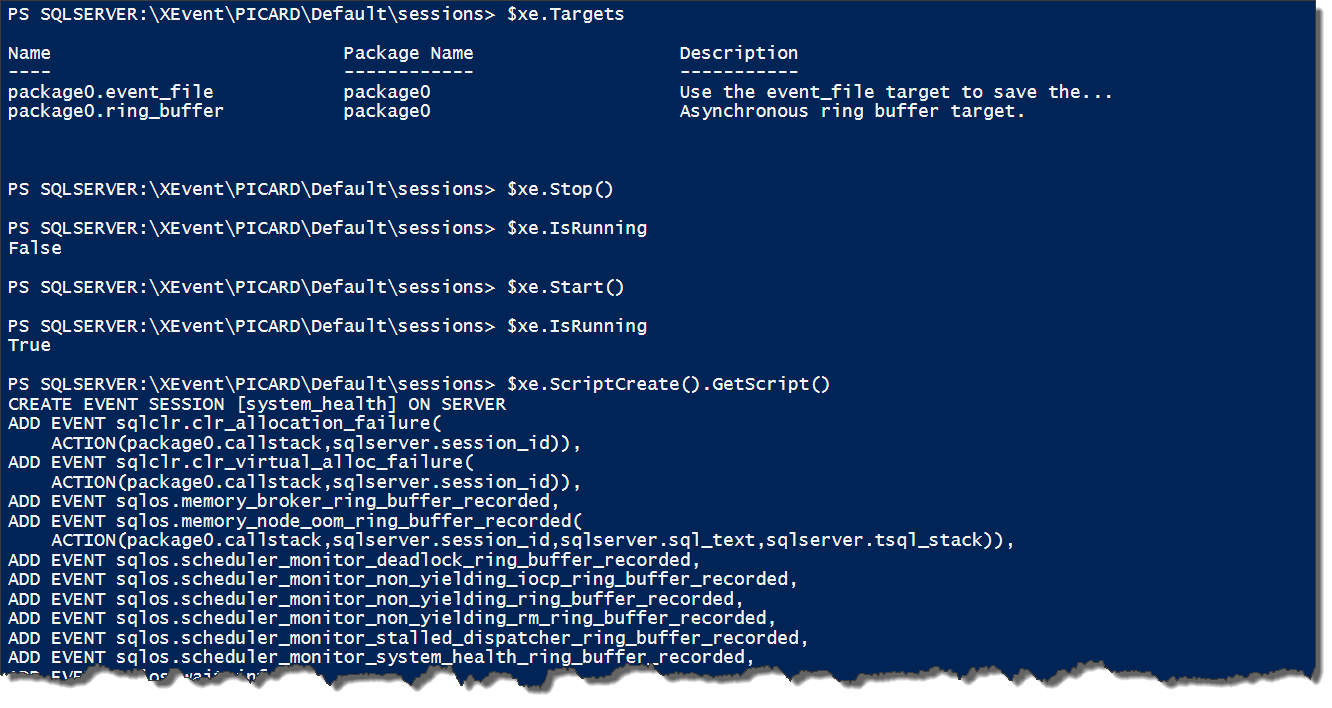This screenshot has width=1332, height=708.
Task: Select the package0.event_file target row
Action: [560, 92]
